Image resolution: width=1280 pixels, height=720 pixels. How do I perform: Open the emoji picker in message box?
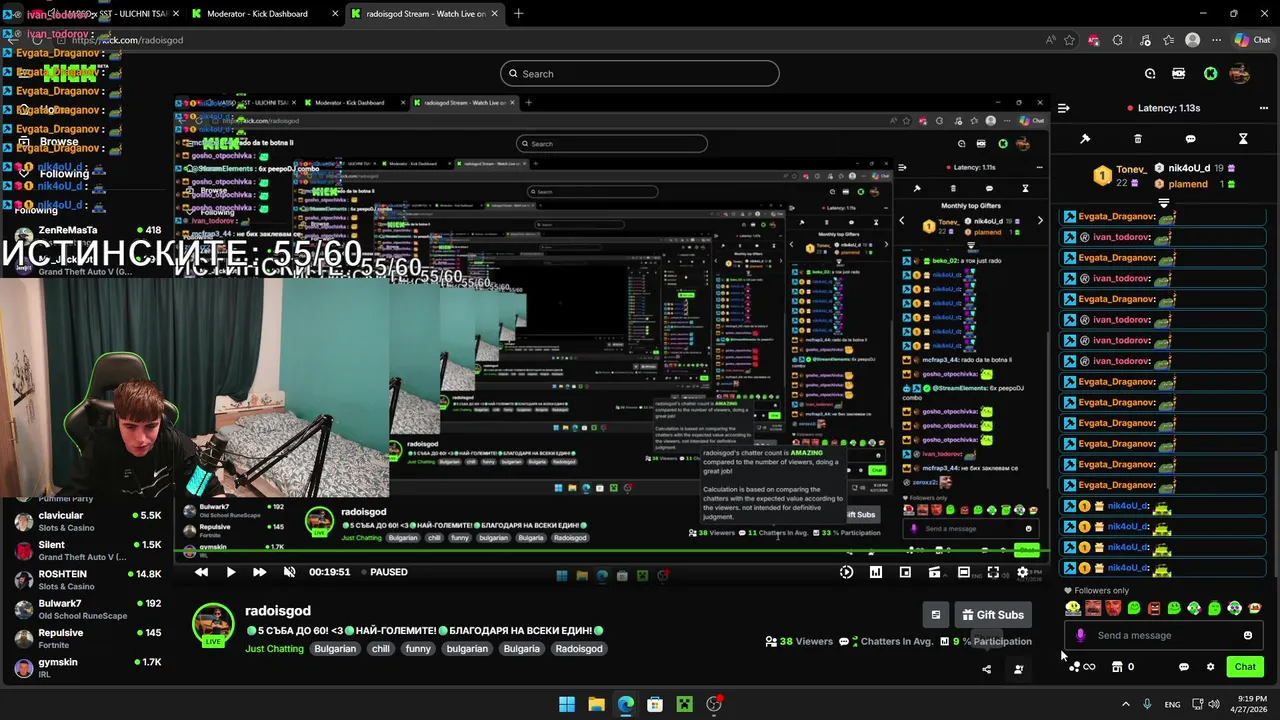point(1248,635)
